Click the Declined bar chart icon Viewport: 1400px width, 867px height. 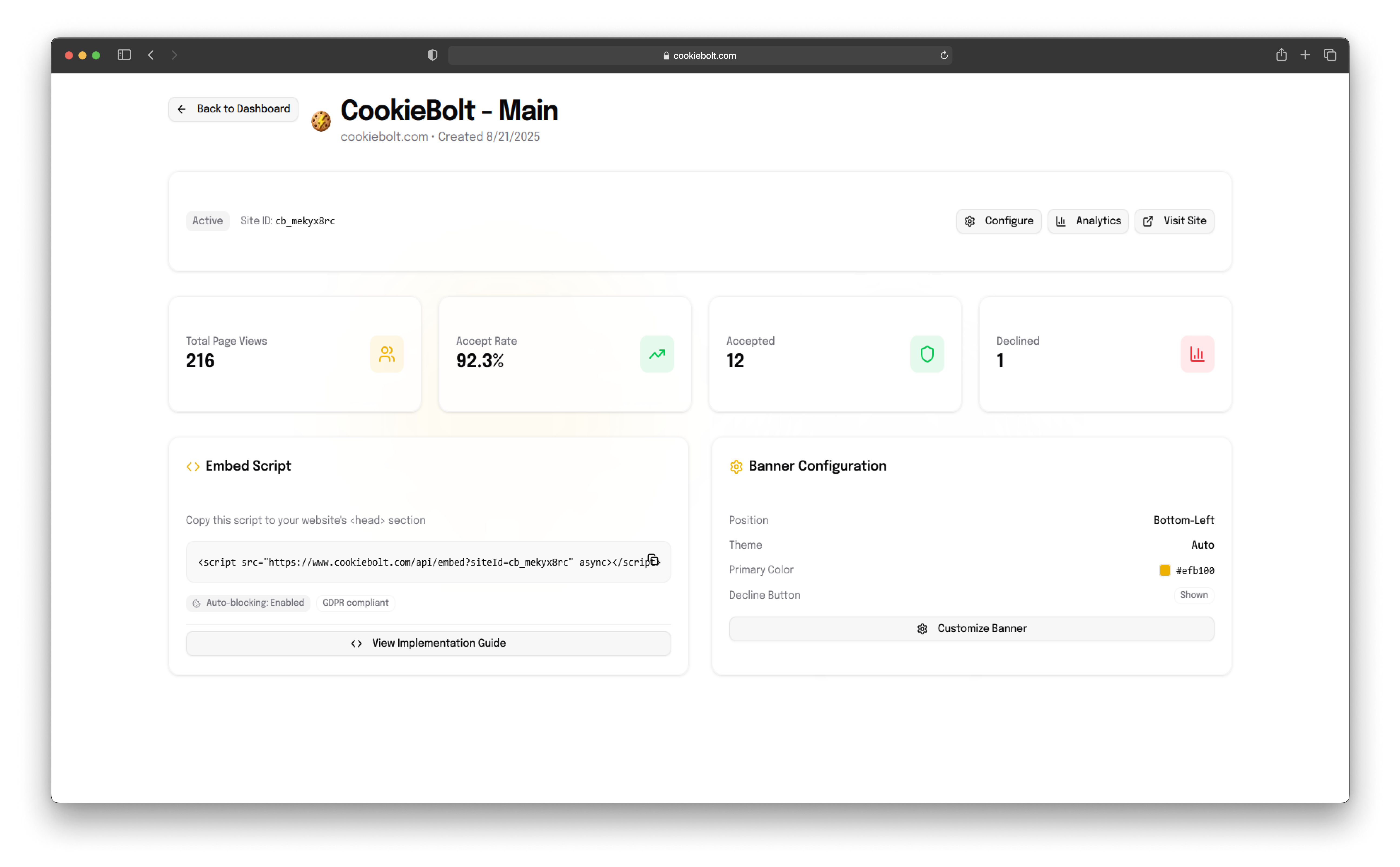1197,354
